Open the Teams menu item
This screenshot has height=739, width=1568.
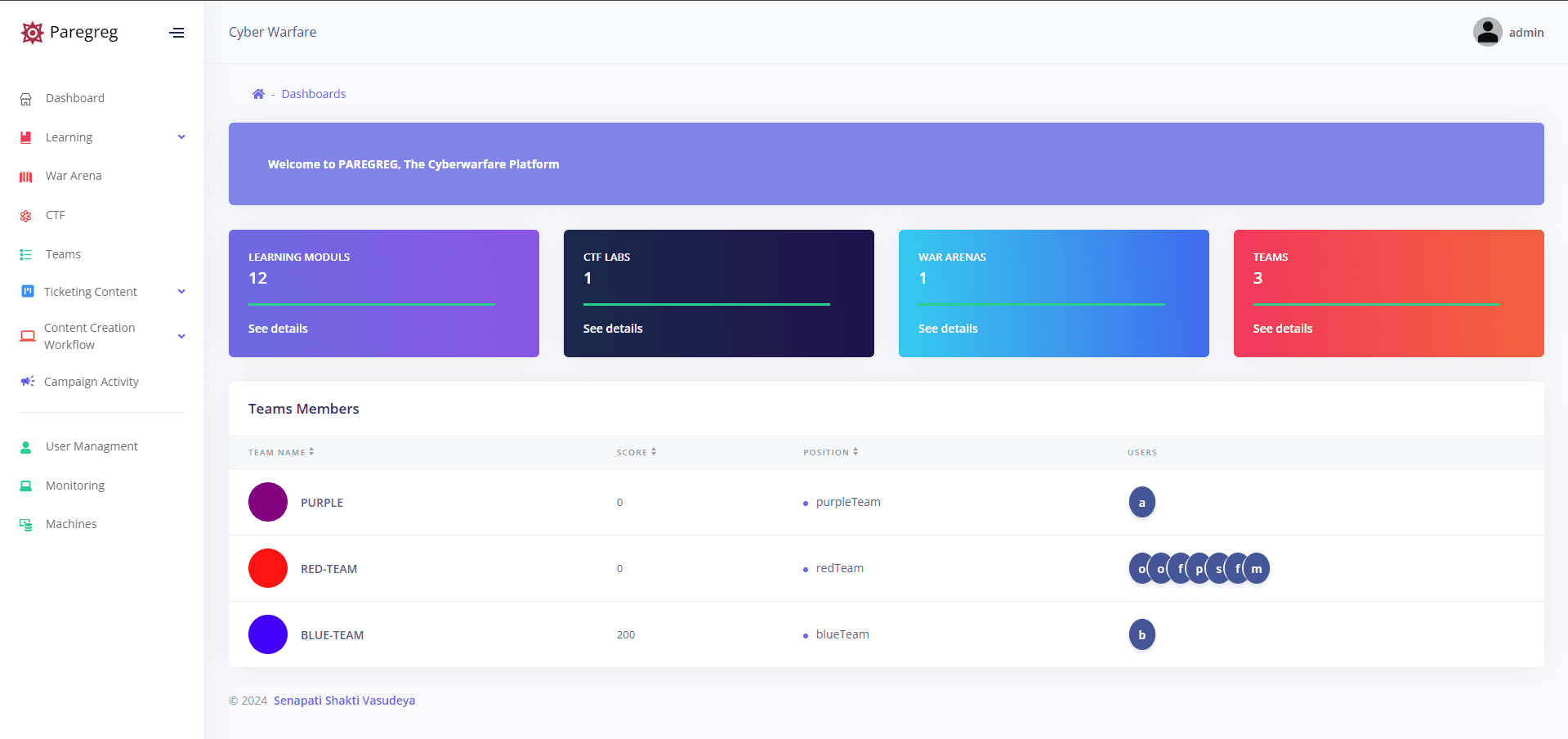coord(63,254)
